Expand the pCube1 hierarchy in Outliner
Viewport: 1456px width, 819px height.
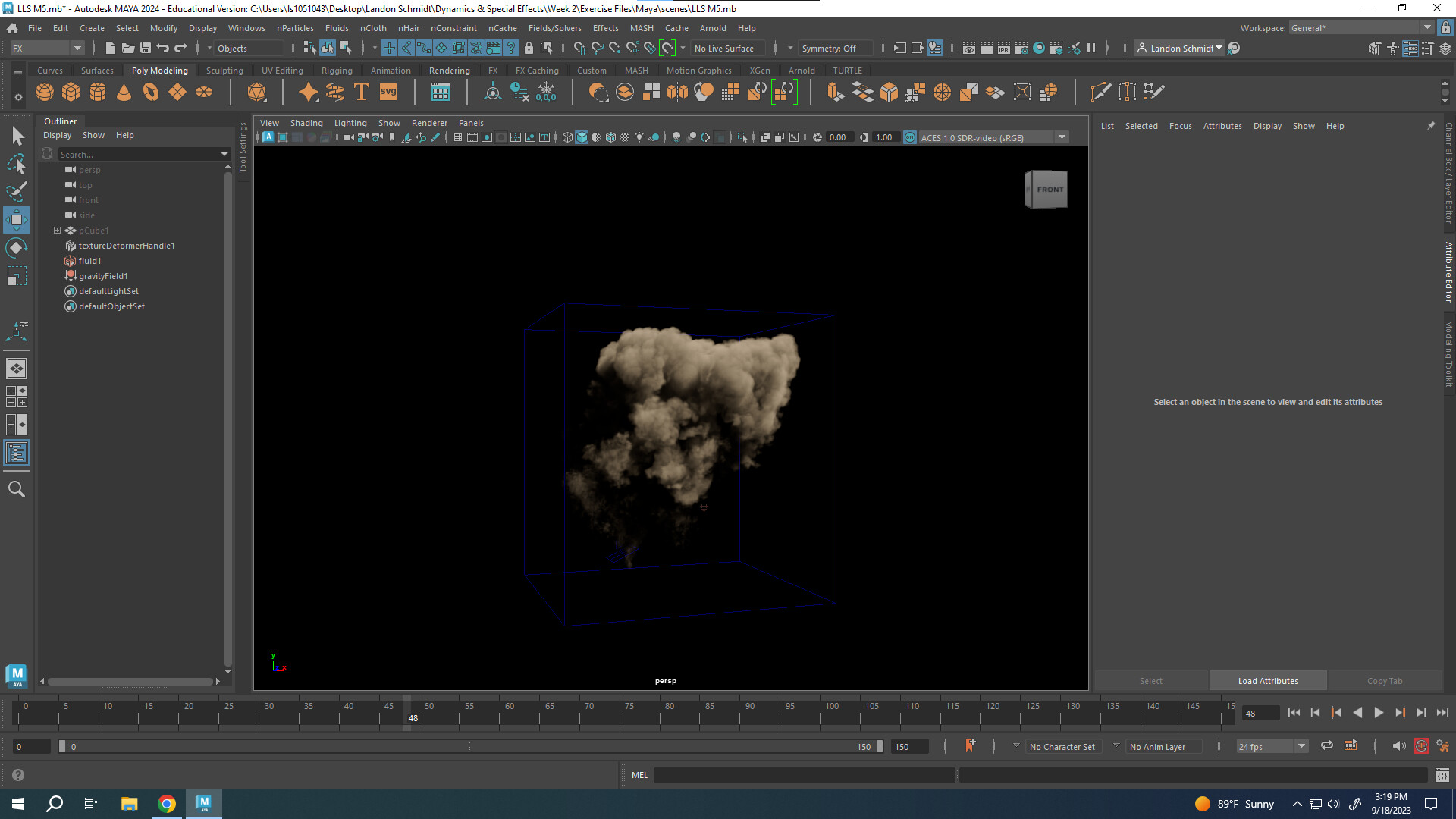pos(57,230)
